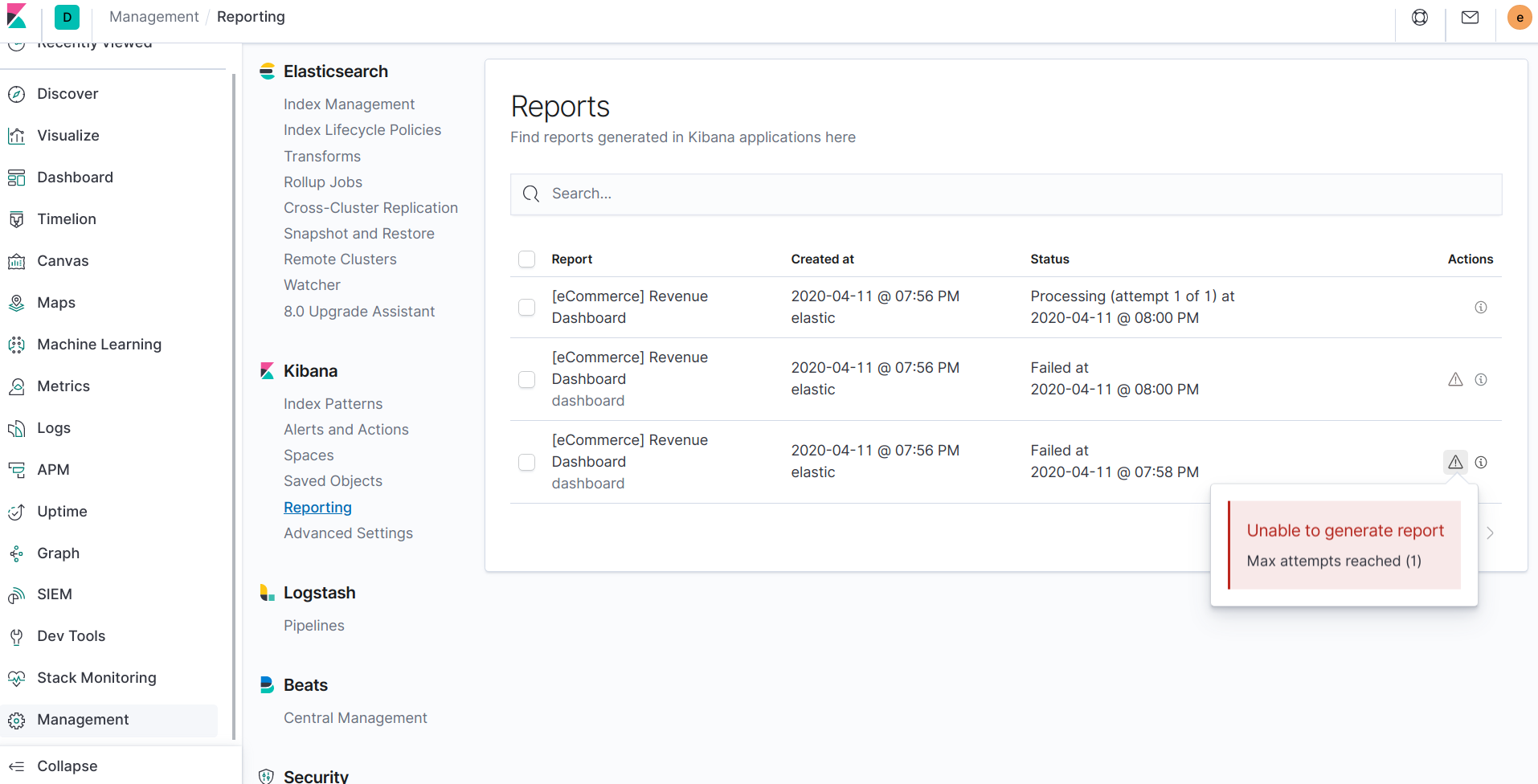Select the Maps app icon
The width and height of the screenshot is (1538, 784).
point(17,303)
